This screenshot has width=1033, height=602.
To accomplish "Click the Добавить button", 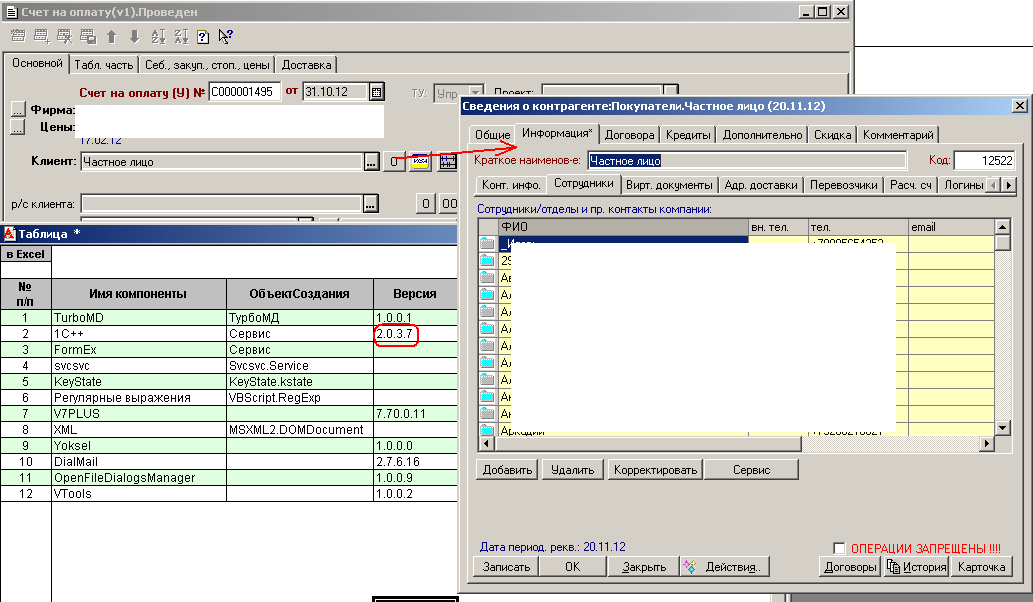I will pos(508,470).
